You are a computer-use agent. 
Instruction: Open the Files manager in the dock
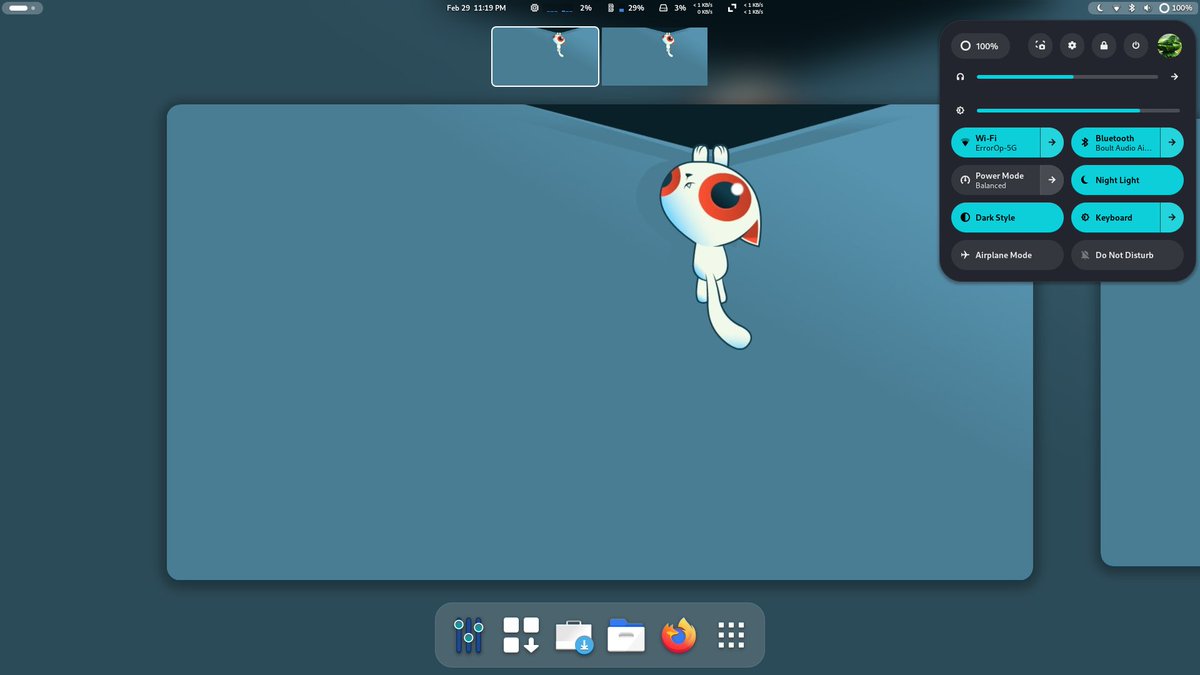coord(626,635)
